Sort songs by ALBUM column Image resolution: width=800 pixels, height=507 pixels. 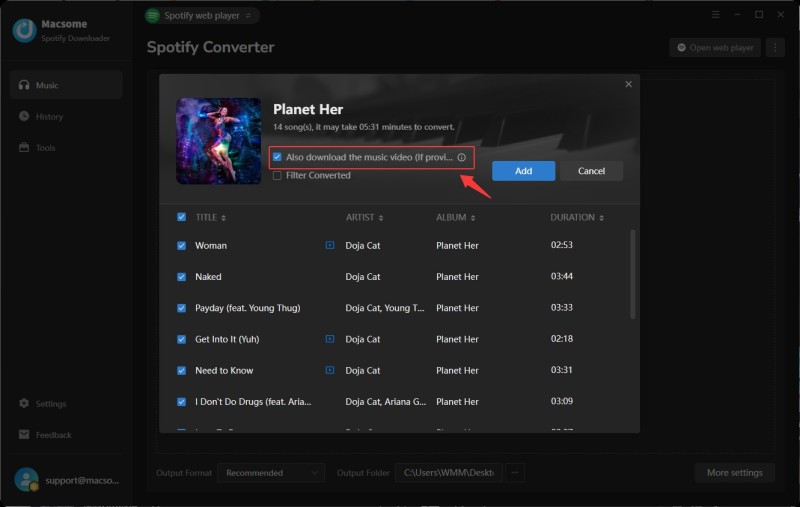(x=456, y=217)
